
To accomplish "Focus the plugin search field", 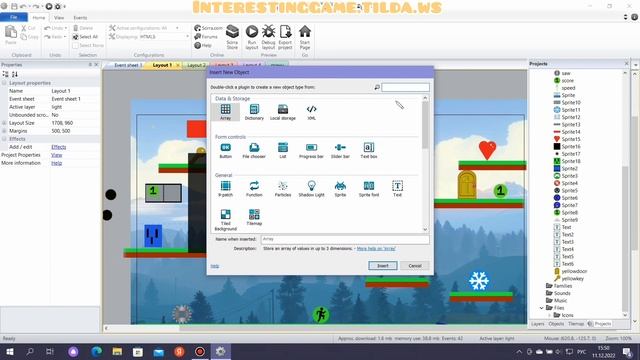I will pos(405,87).
